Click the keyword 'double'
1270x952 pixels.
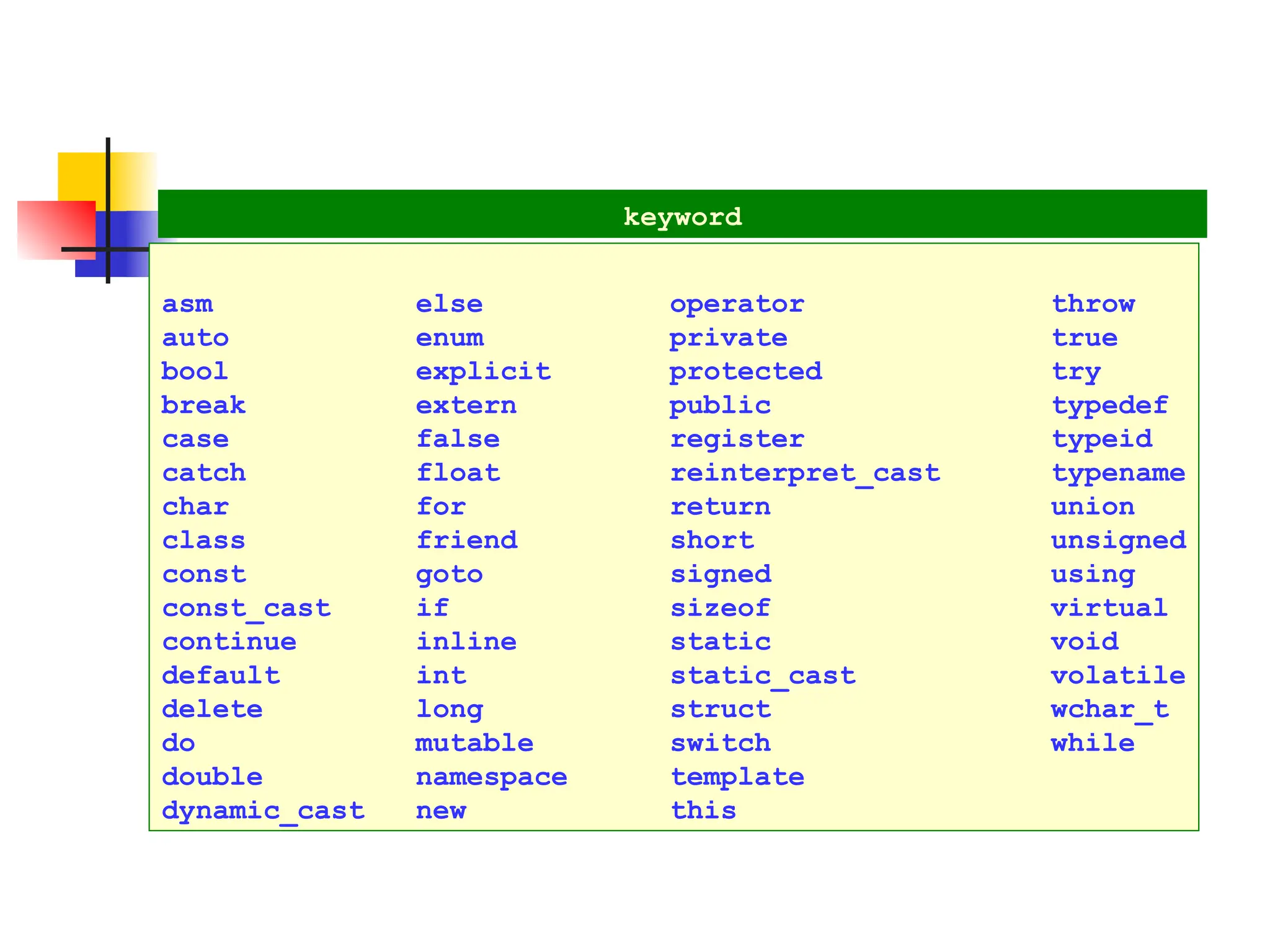coord(212,777)
